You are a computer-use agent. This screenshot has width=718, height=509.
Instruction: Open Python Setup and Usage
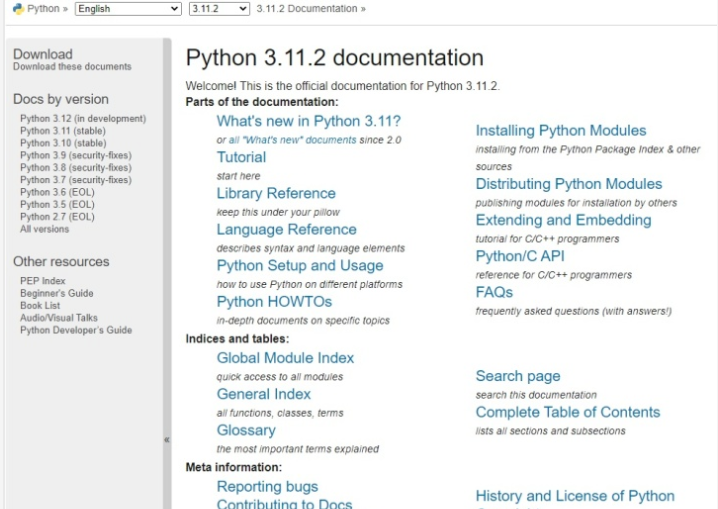click(x=300, y=266)
